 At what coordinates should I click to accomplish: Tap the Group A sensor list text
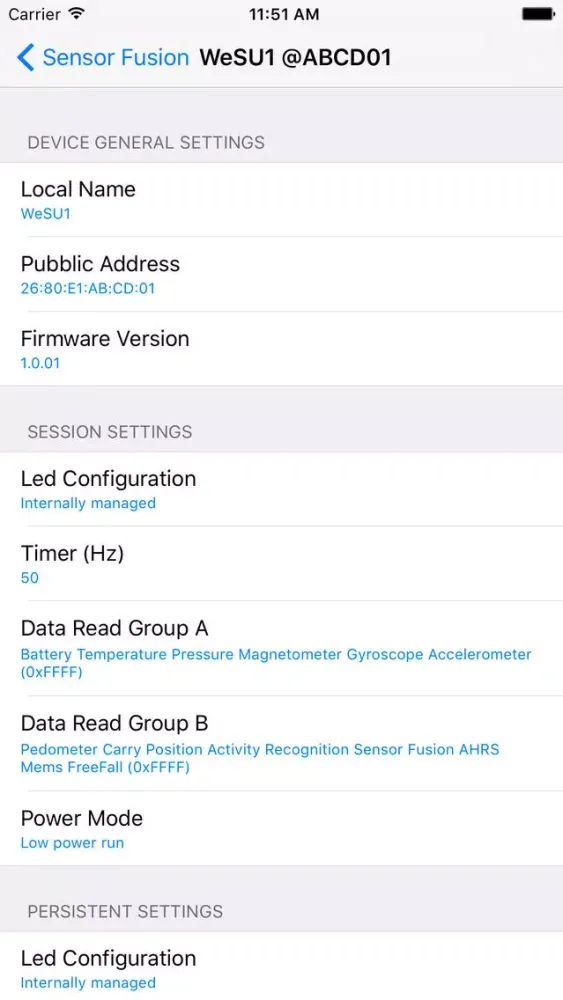tap(276, 663)
